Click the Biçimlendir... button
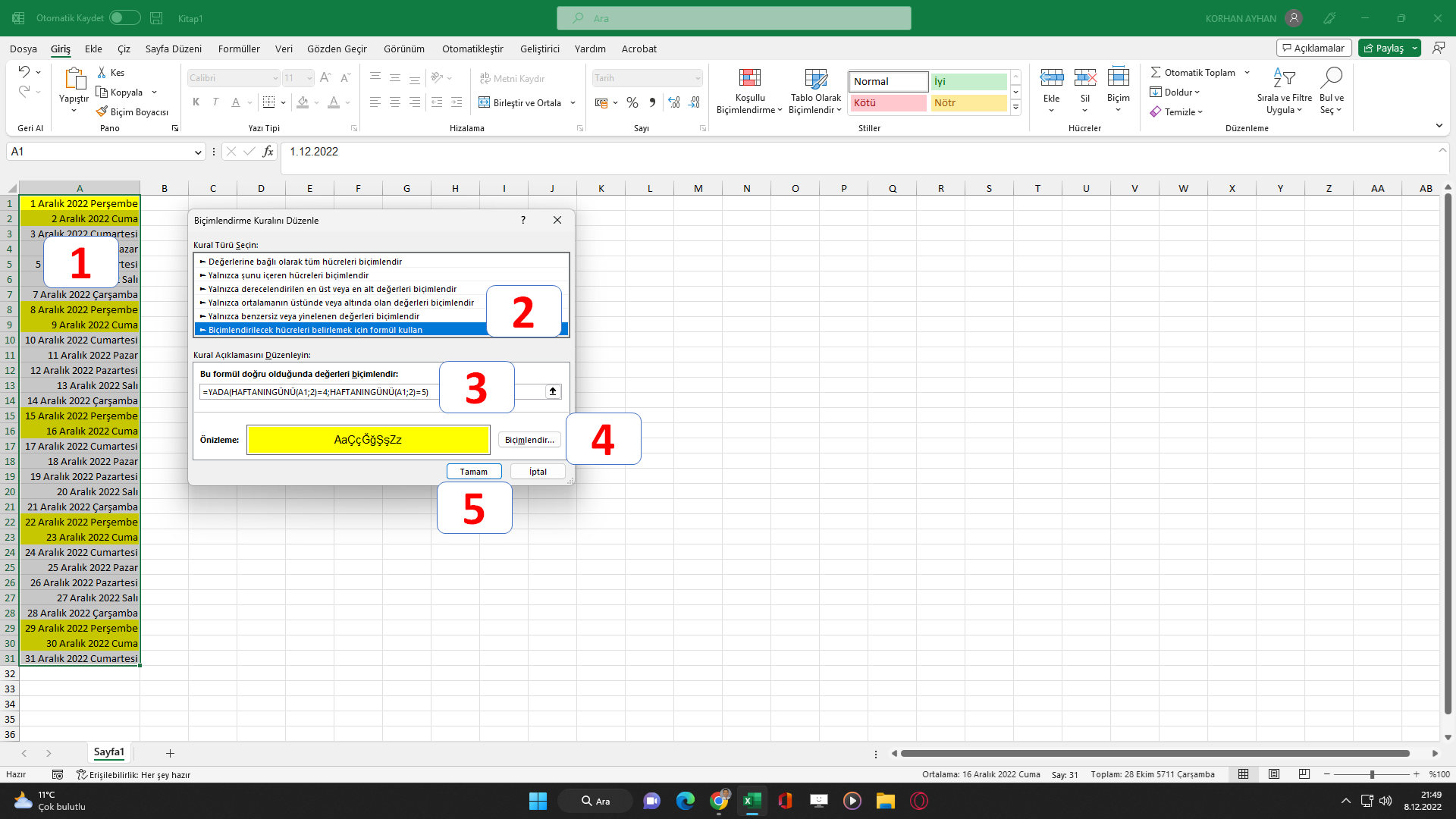 (x=529, y=440)
